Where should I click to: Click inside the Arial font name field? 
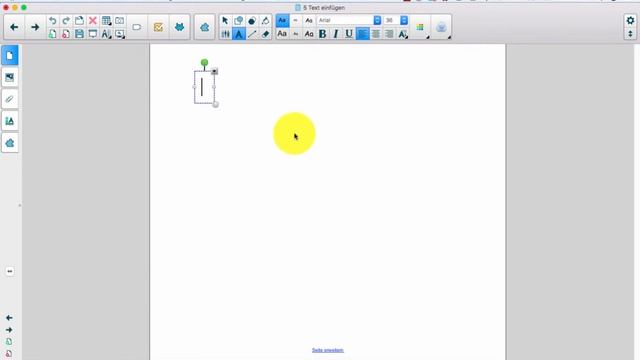(345, 20)
